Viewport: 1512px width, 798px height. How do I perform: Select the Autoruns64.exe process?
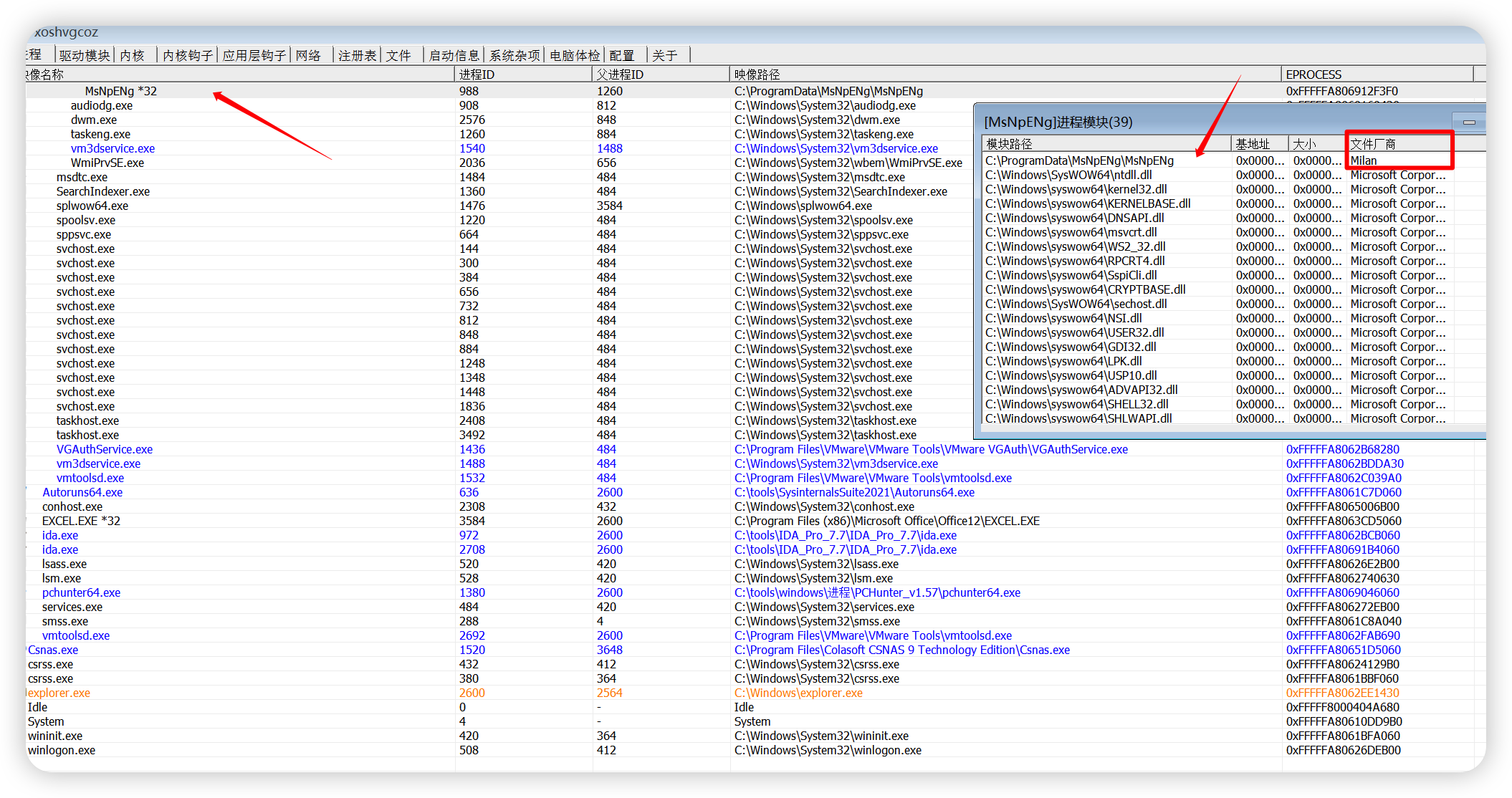coord(82,492)
